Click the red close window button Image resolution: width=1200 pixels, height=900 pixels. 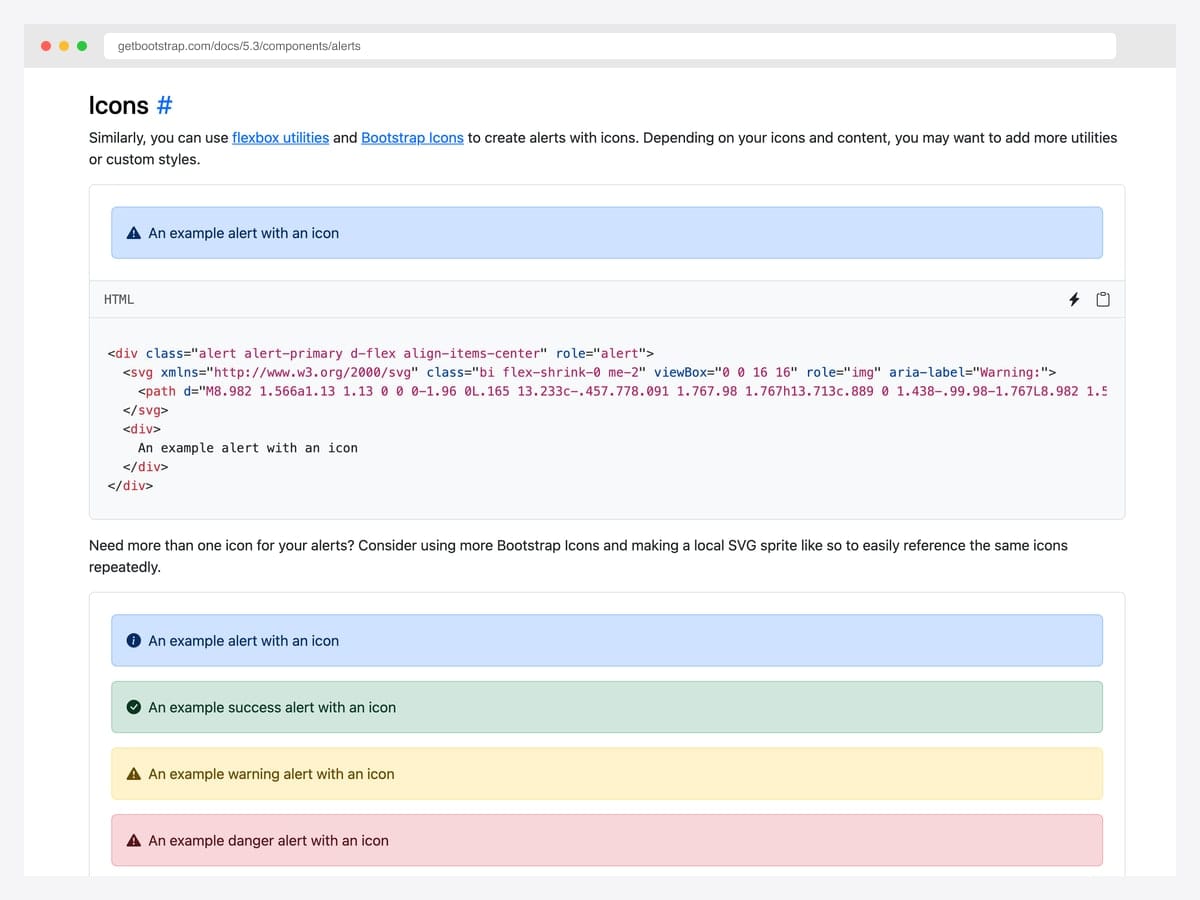(x=46, y=46)
